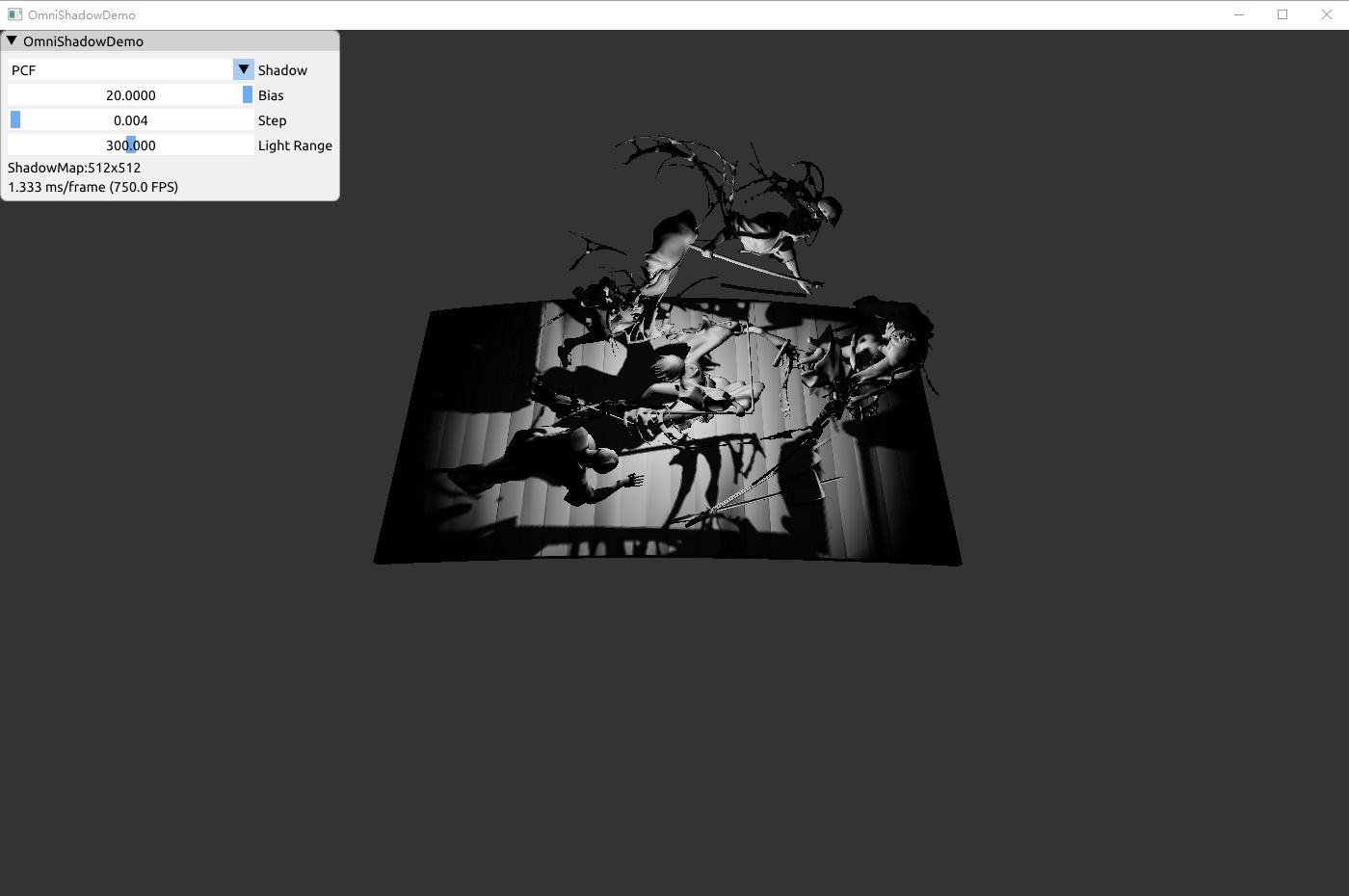Click the Step label
The image size is (1349, 896).
[x=272, y=120]
